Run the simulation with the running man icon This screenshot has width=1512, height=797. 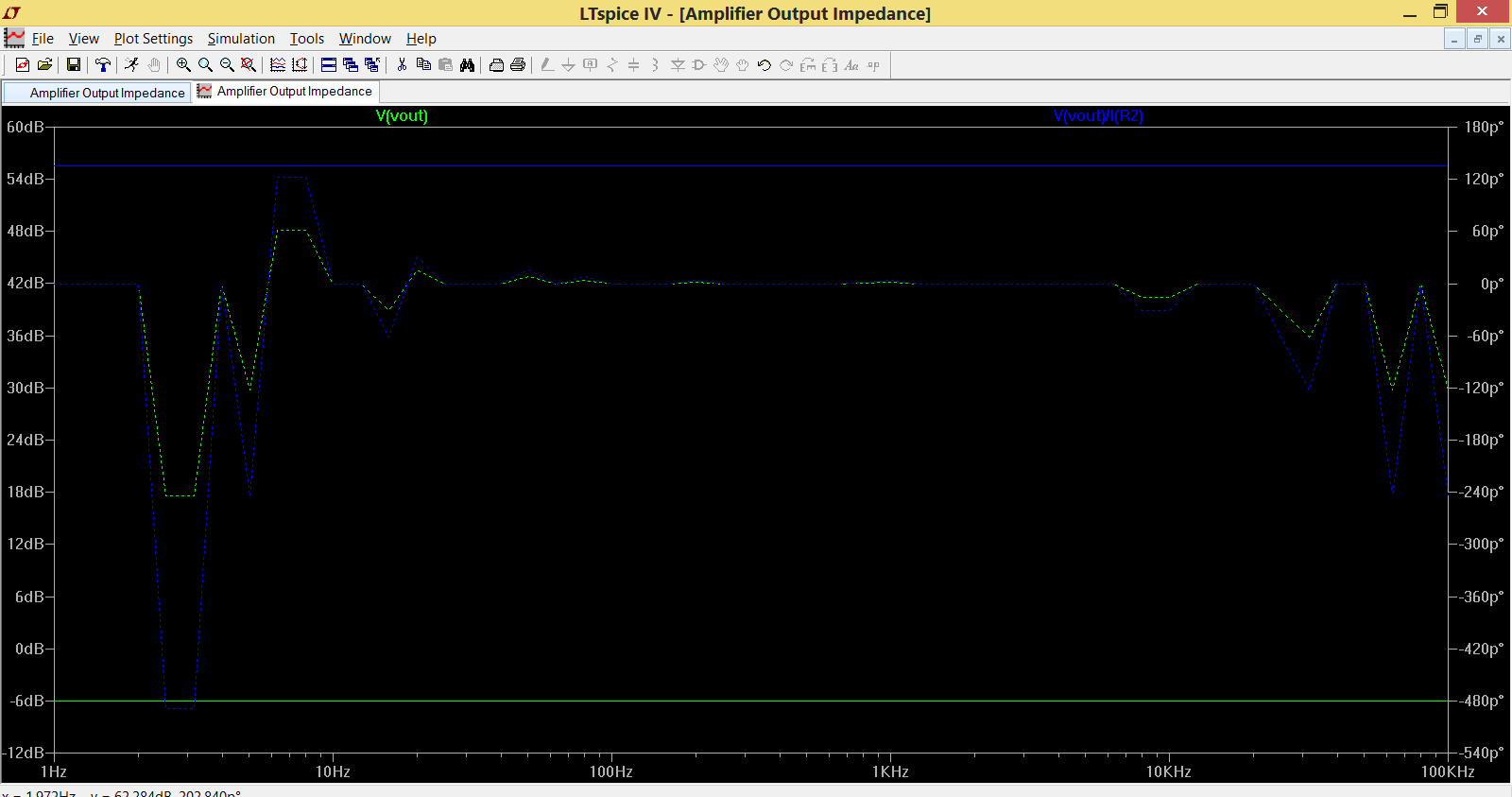(x=131, y=65)
